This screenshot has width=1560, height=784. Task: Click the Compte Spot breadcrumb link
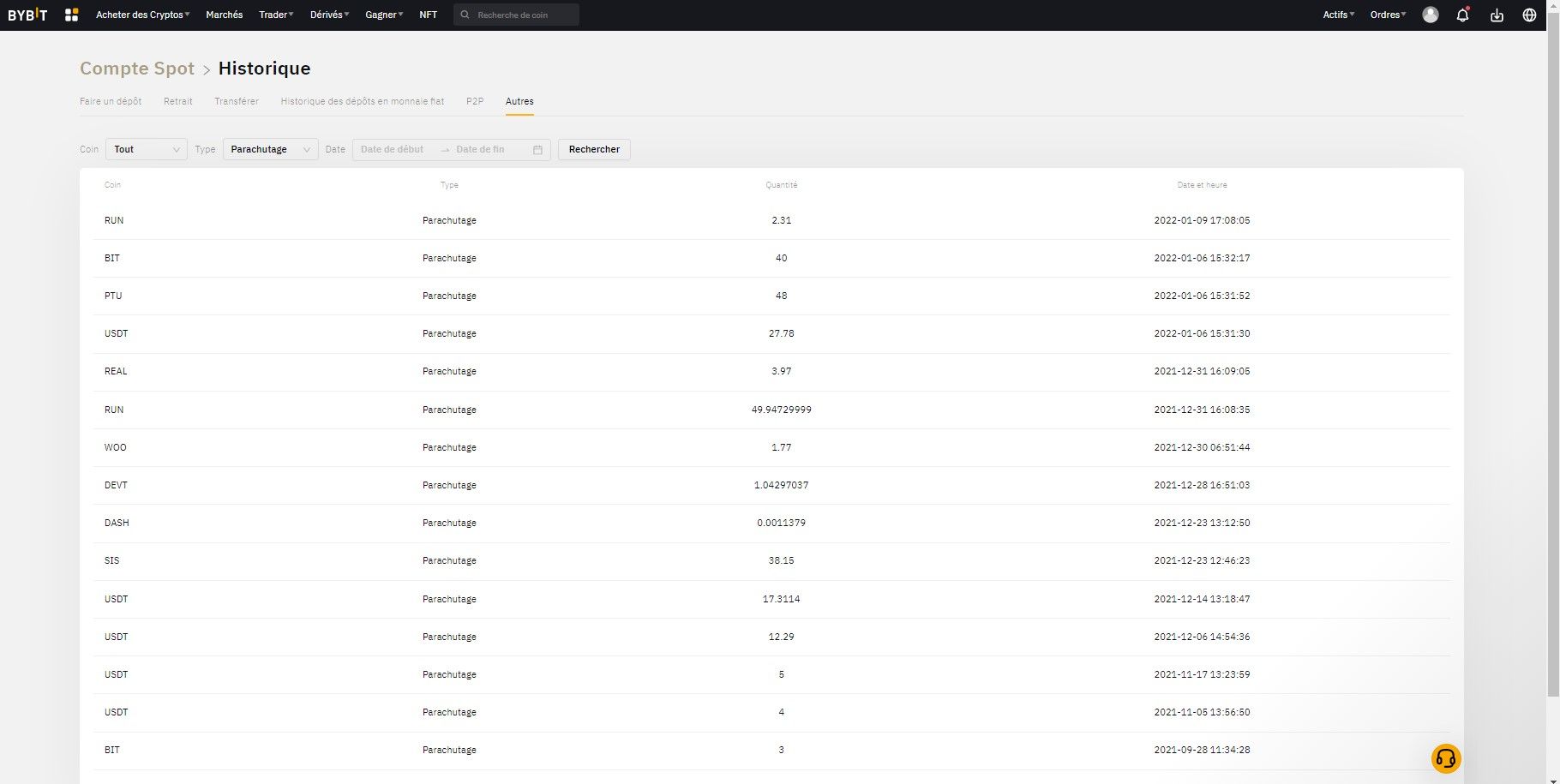(137, 69)
